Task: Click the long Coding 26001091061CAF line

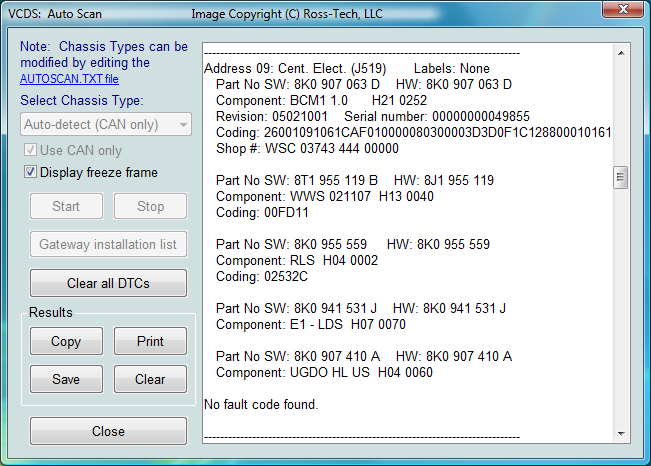Action: [414, 132]
